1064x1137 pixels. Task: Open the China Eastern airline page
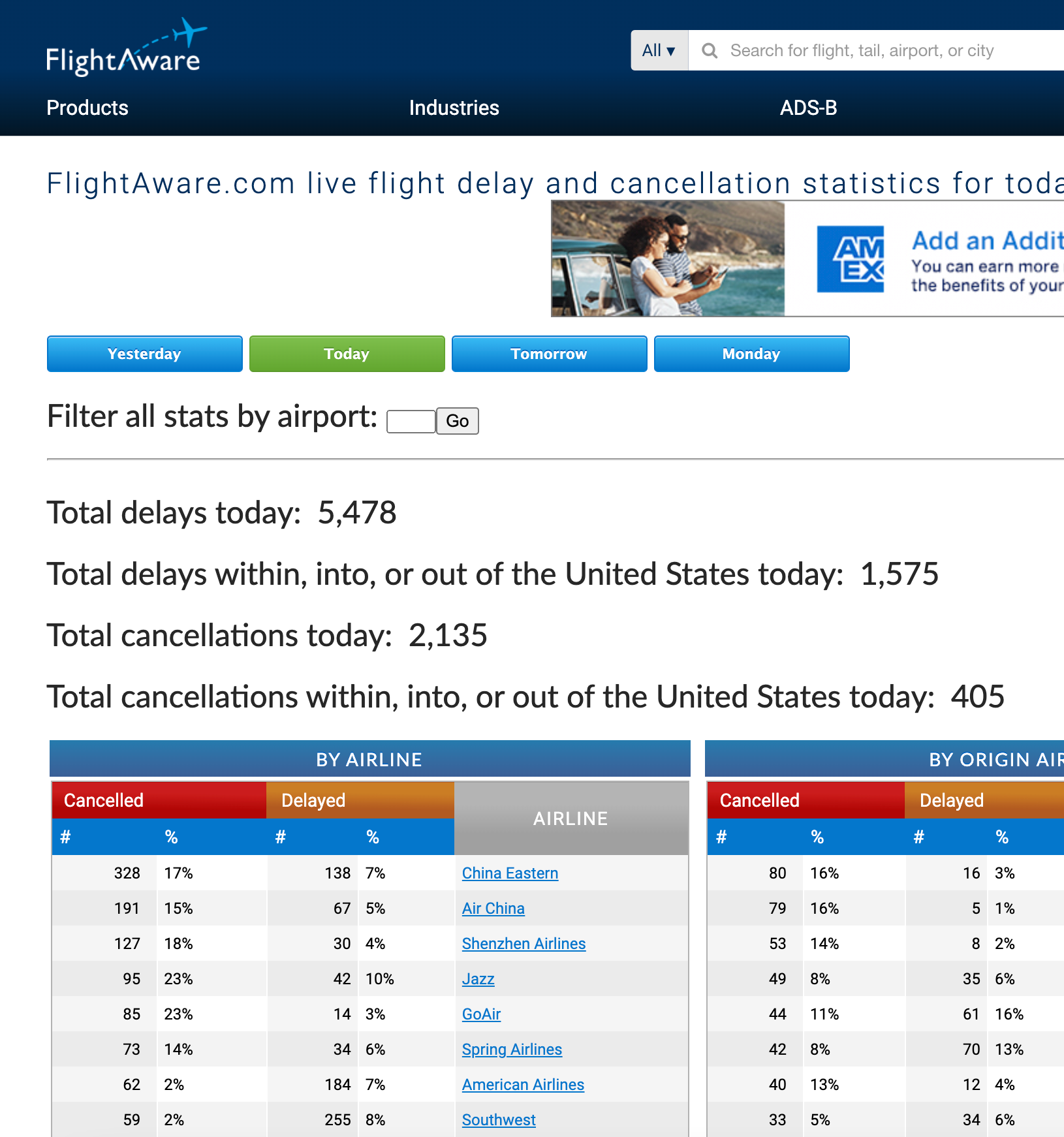510,873
